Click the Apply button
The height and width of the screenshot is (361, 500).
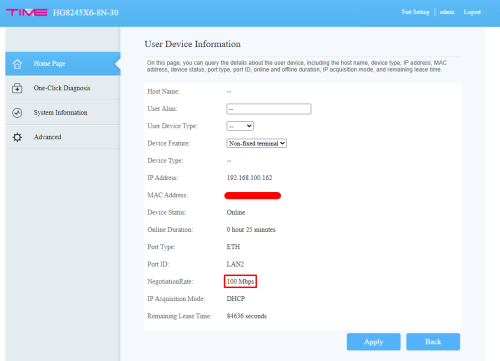[x=373, y=342]
